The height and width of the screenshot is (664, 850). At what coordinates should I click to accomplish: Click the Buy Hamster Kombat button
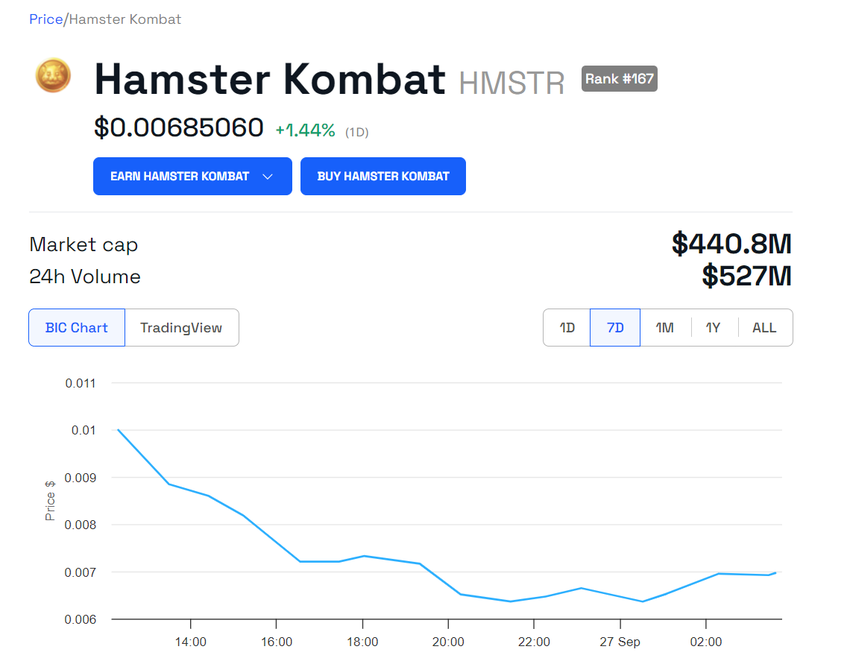tap(383, 176)
